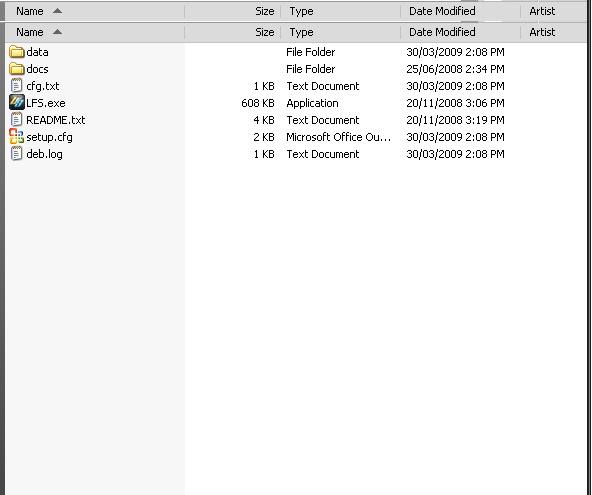The height and width of the screenshot is (495, 592).
Task: Toggle sort arrow in upper Name header
Action: click(57, 11)
